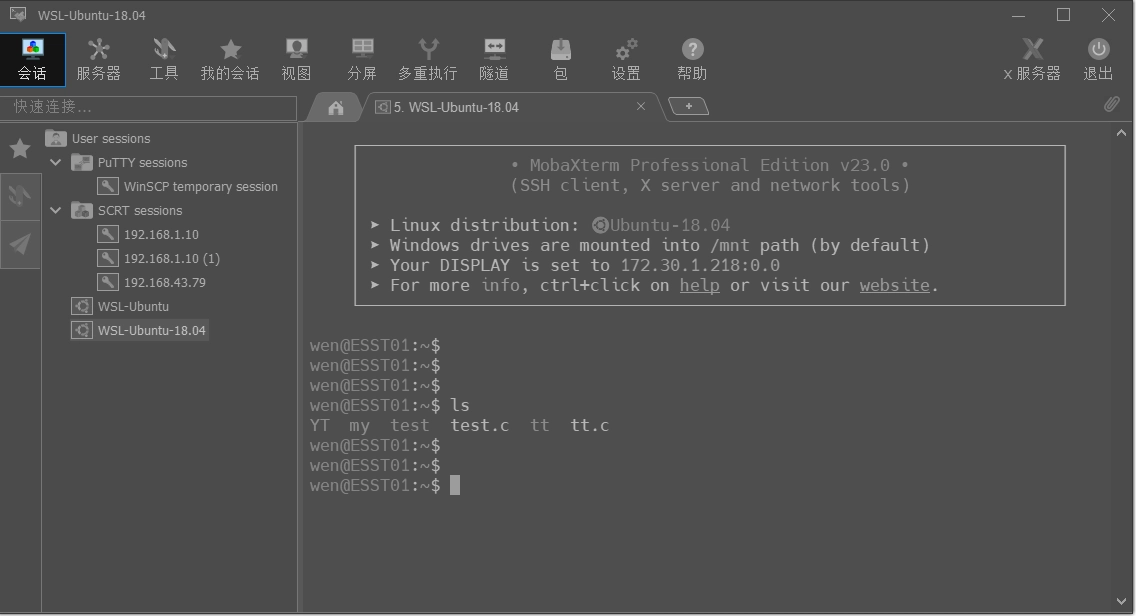This screenshot has height=616, width=1141.
Task: Click the MobaXterm window title bar icon
Action: pyautogui.click(x=18, y=15)
